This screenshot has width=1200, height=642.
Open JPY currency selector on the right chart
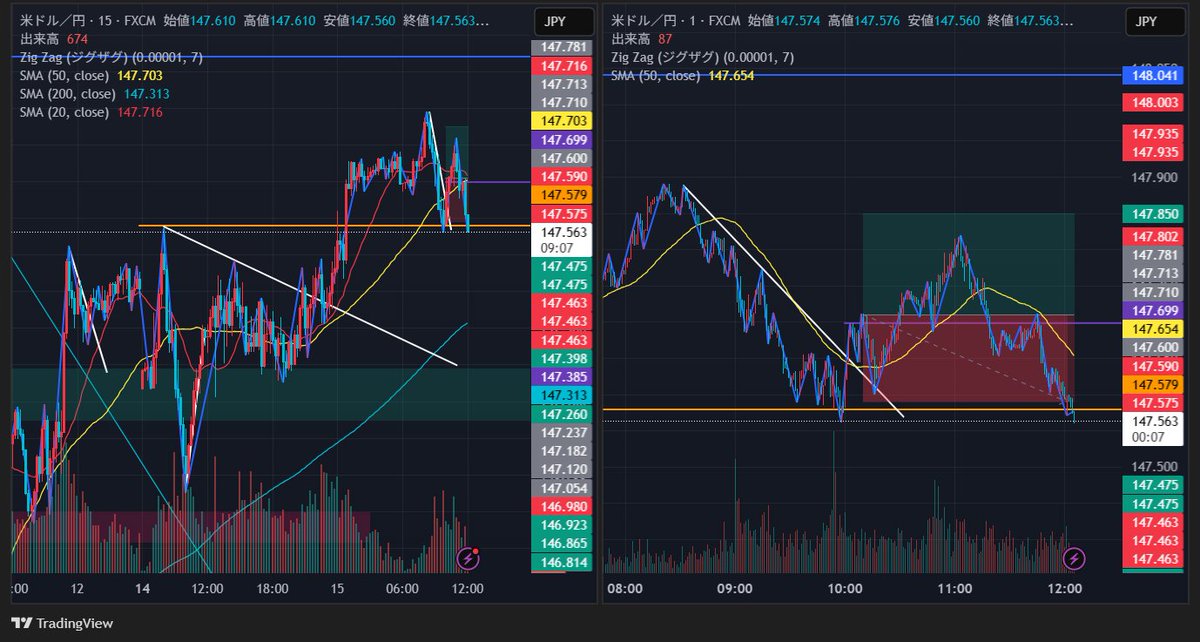click(1157, 22)
